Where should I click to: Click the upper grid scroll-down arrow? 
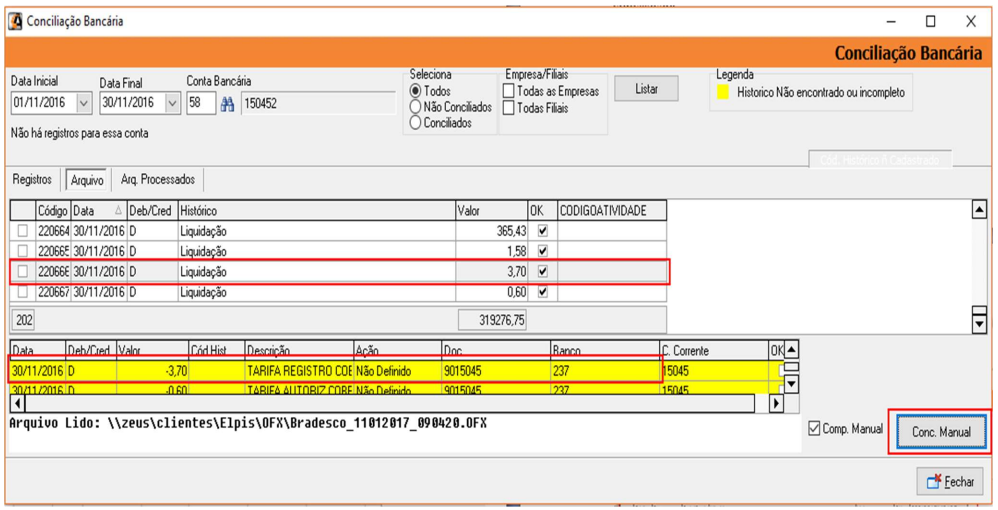980,325
